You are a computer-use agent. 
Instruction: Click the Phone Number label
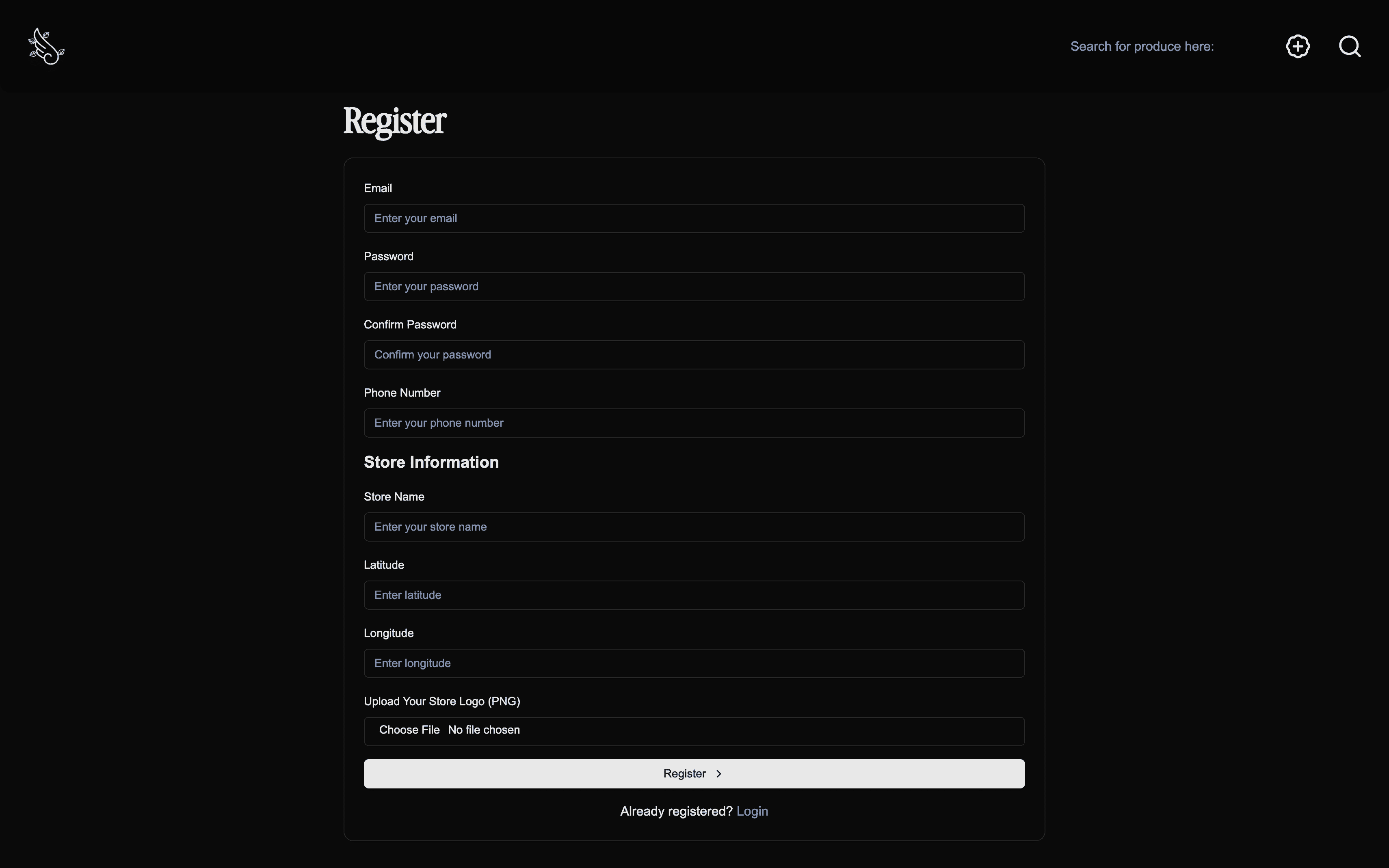[401, 393]
